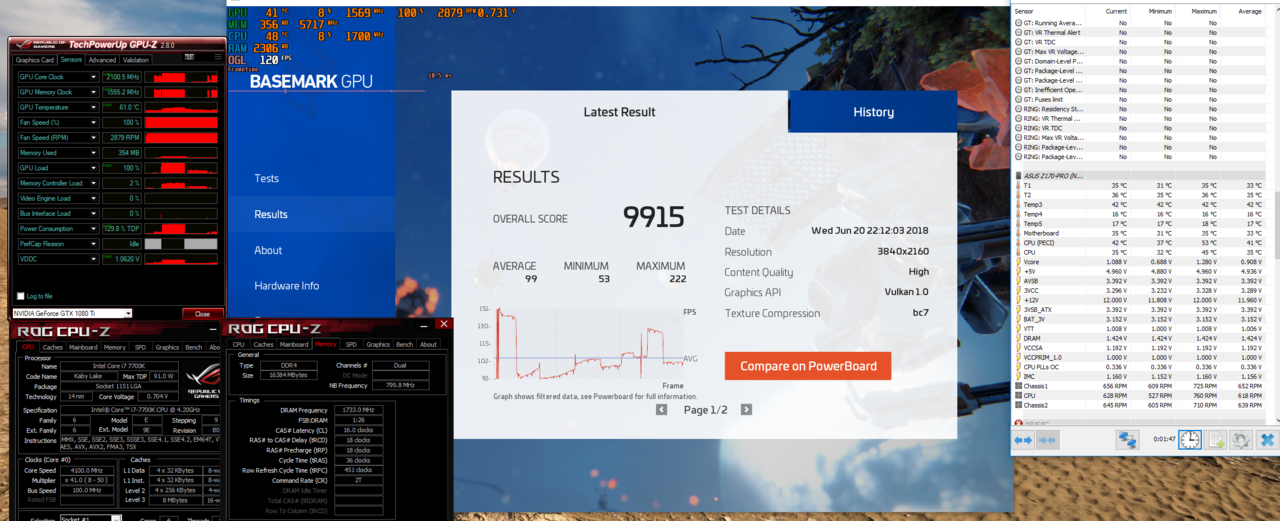The image size is (1280, 521).
Task: Open HWiNFO settings gear icon
Action: pyautogui.click(x=1241, y=440)
